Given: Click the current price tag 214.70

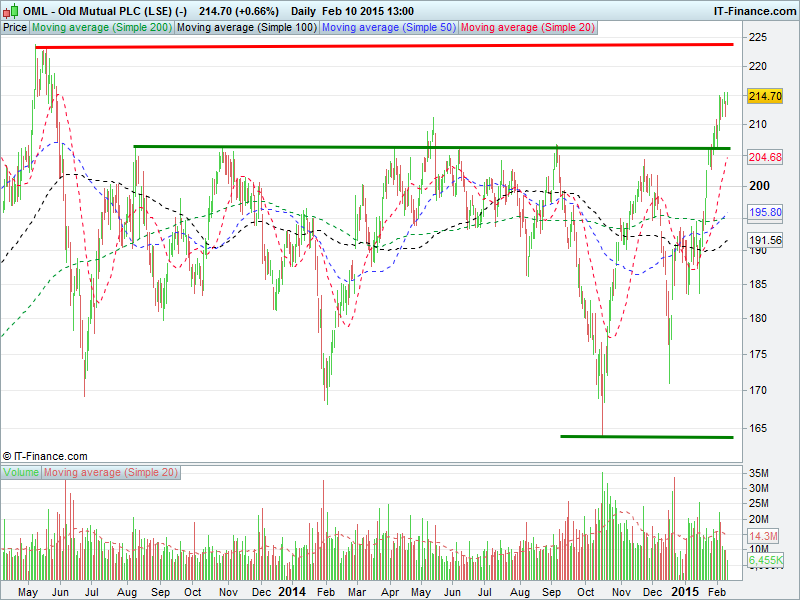Looking at the screenshot, I should [765, 96].
